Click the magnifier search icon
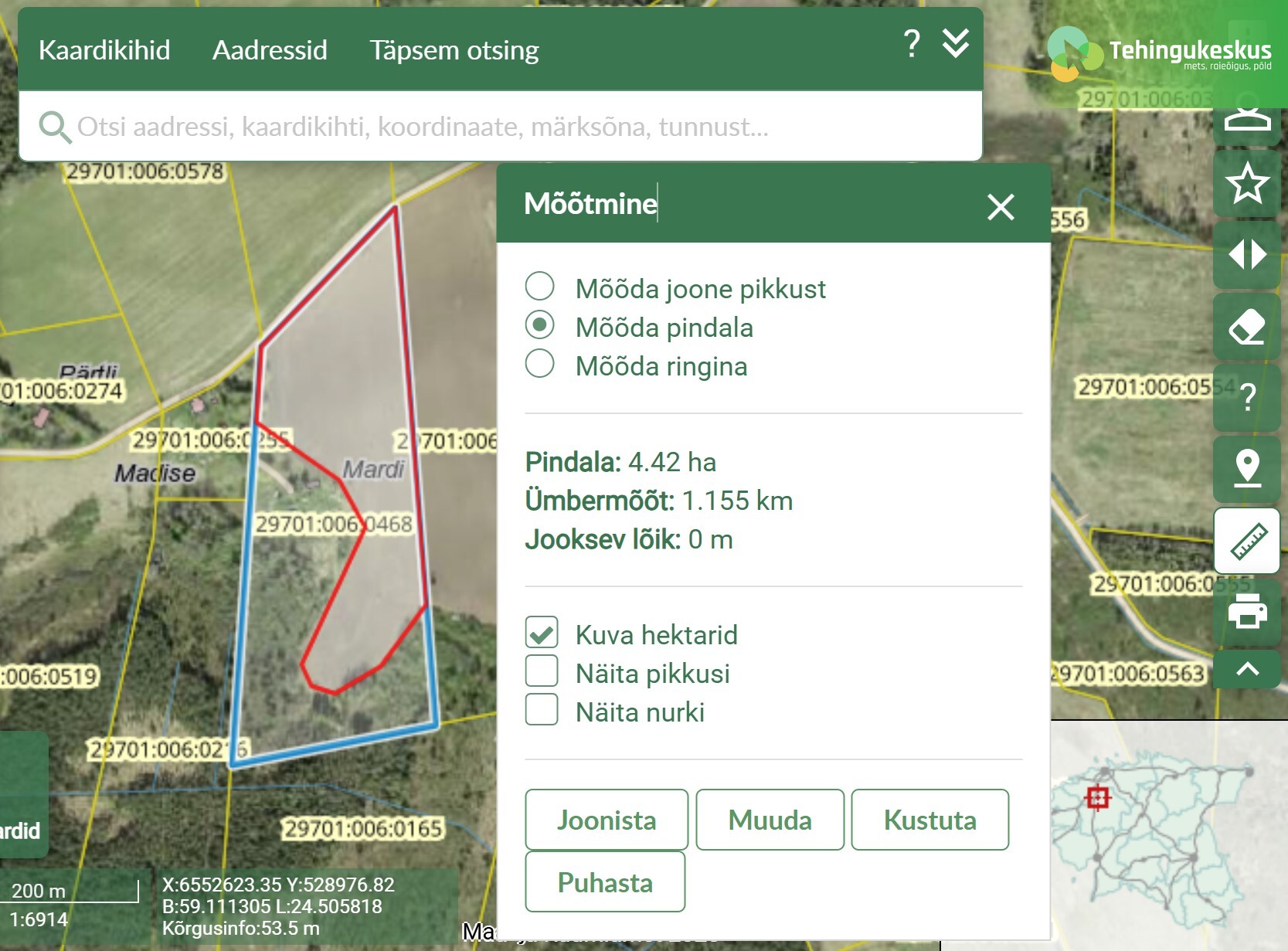This screenshot has height=951, width=1288. click(x=55, y=127)
